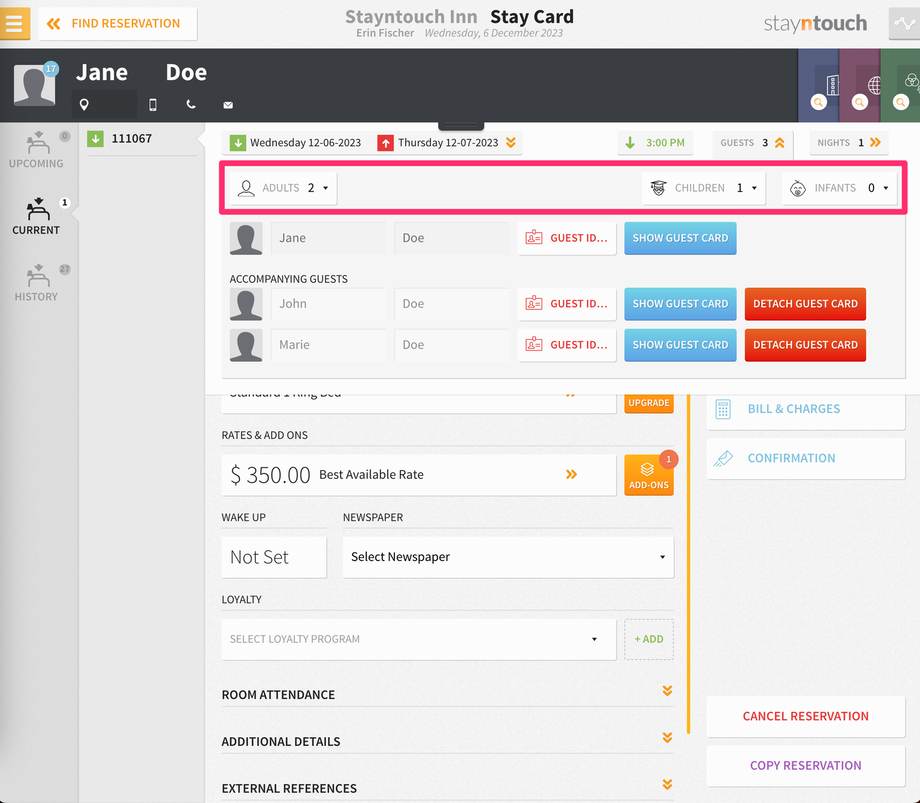Open the Adults count dropdown
The height and width of the screenshot is (803, 920).
point(283,188)
